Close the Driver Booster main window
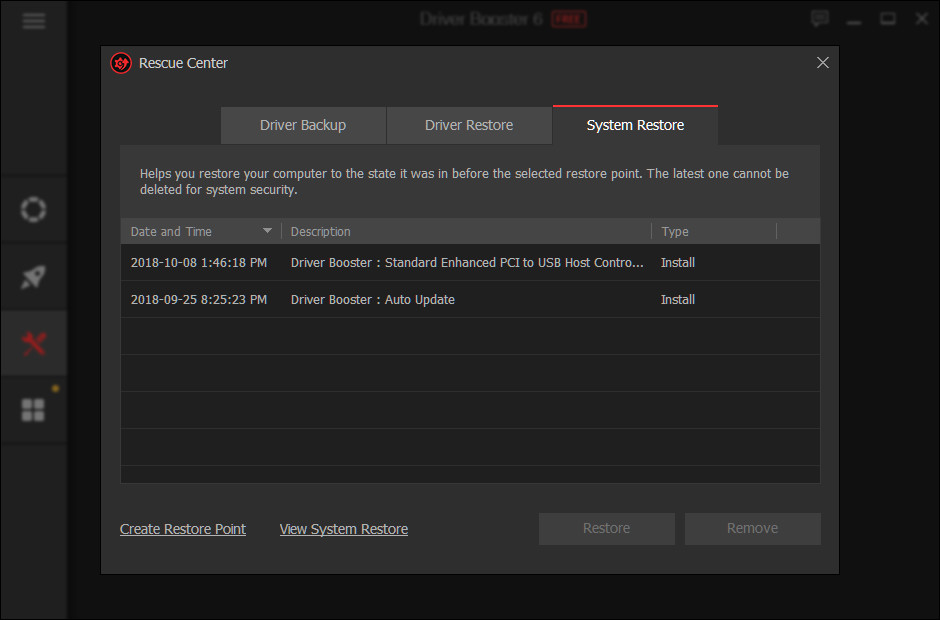The image size is (940, 620). [921, 19]
